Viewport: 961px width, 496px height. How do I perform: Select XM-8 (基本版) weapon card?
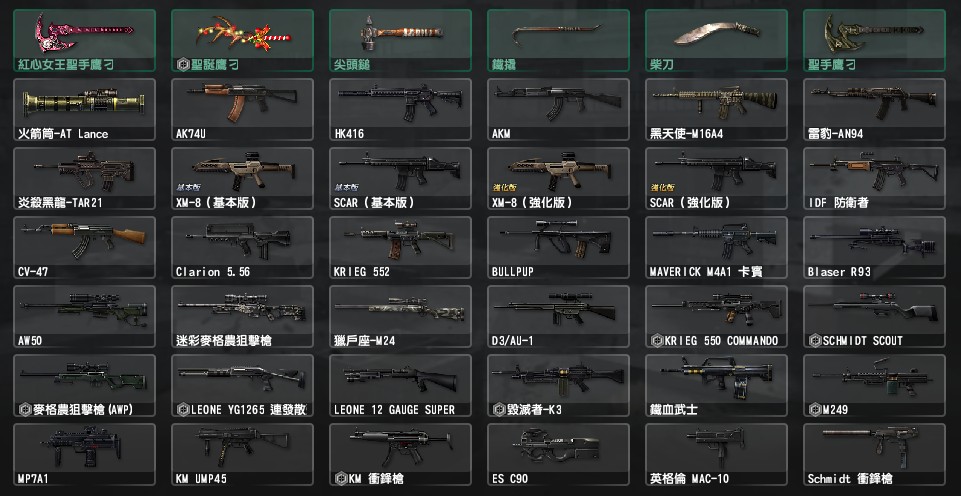pos(242,178)
